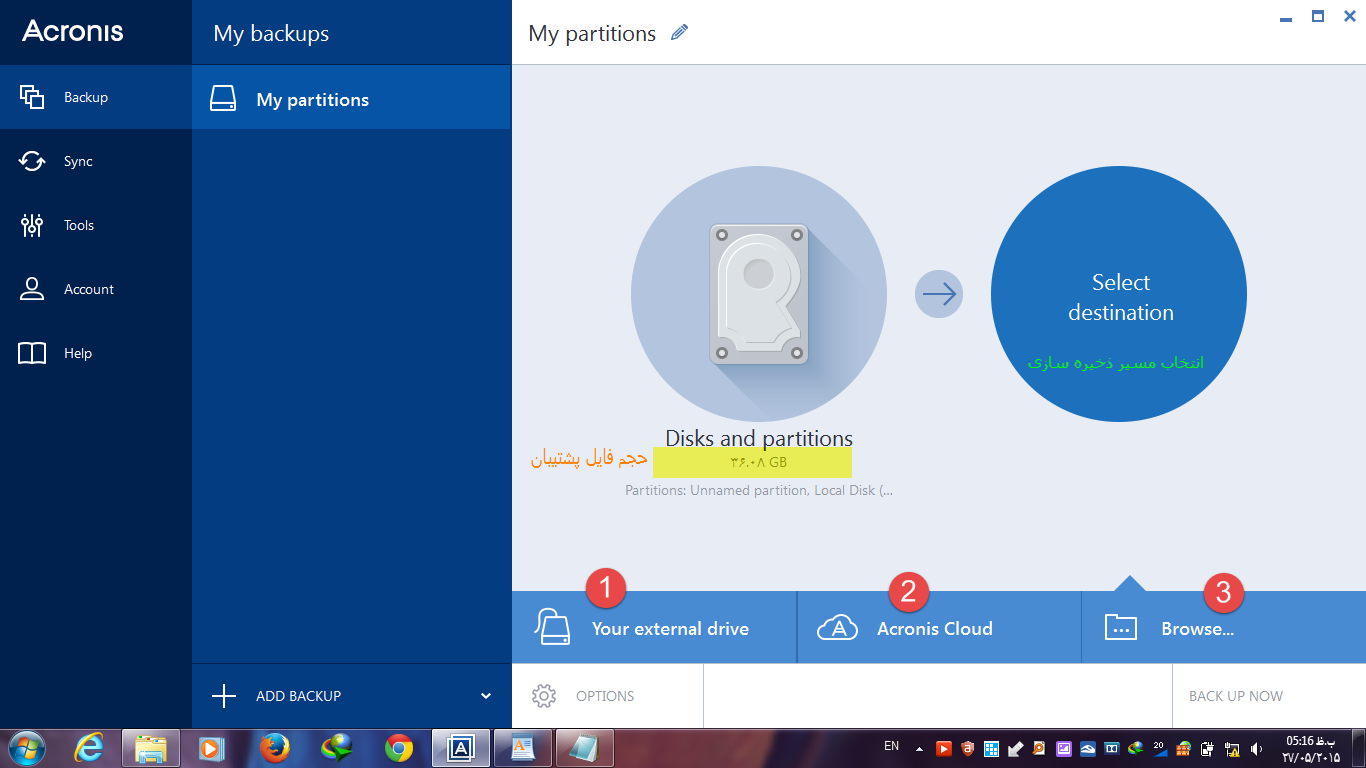Show hidden tray icons arrow
The width and height of the screenshot is (1366, 768).
point(919,748)
